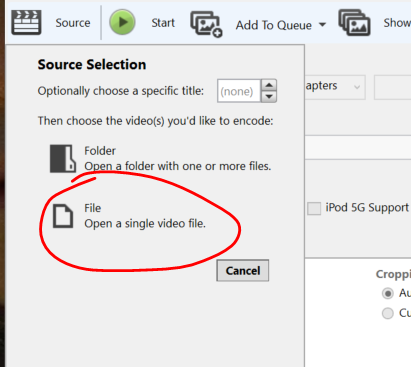Select the second Cropping radio button
Screen dimensions: 411x367
pos(388,313)
